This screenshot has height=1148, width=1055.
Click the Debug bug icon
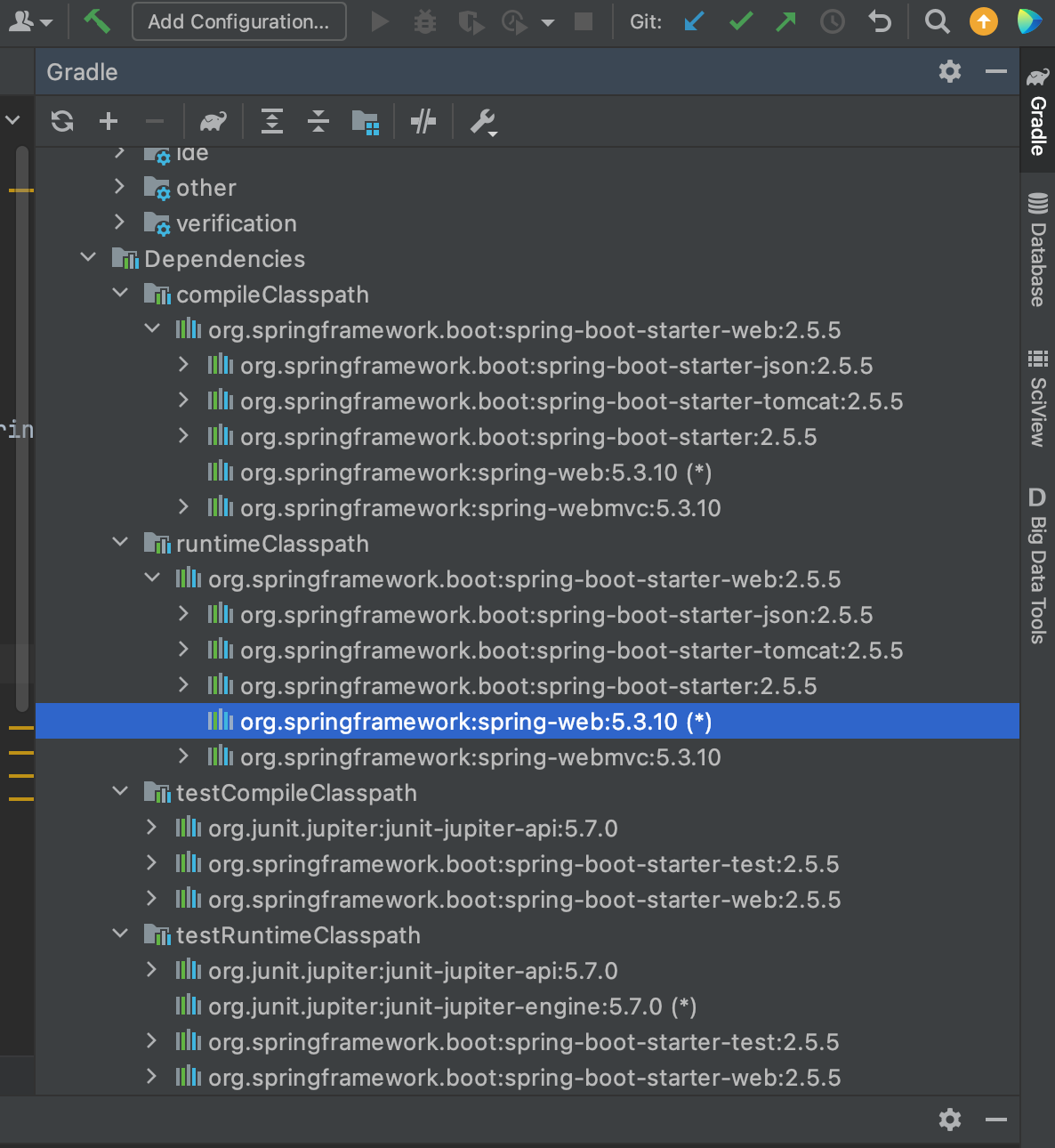(425, 21)
